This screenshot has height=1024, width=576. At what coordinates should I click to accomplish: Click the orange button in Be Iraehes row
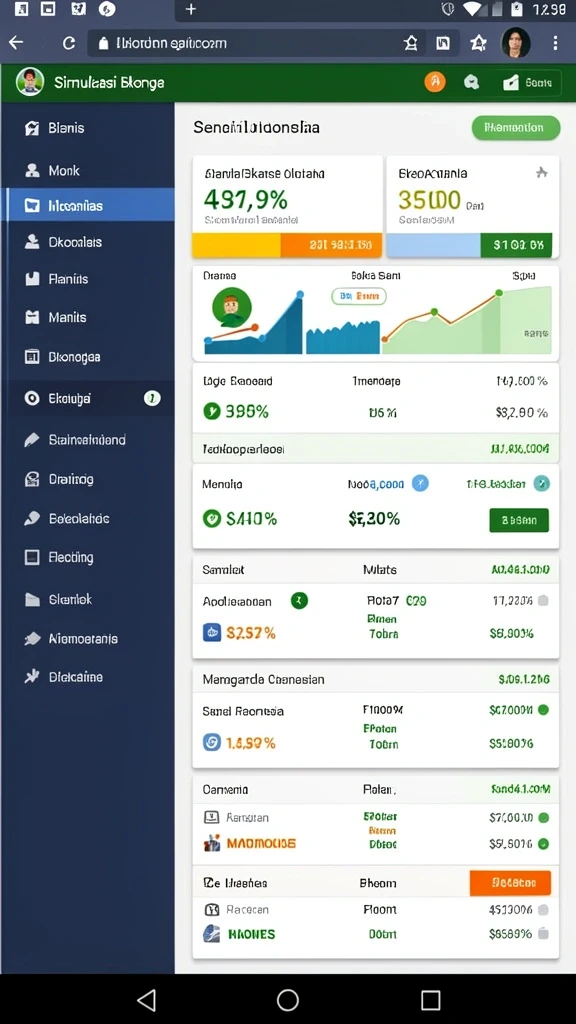pyautogui.click(x=510, y=882)
